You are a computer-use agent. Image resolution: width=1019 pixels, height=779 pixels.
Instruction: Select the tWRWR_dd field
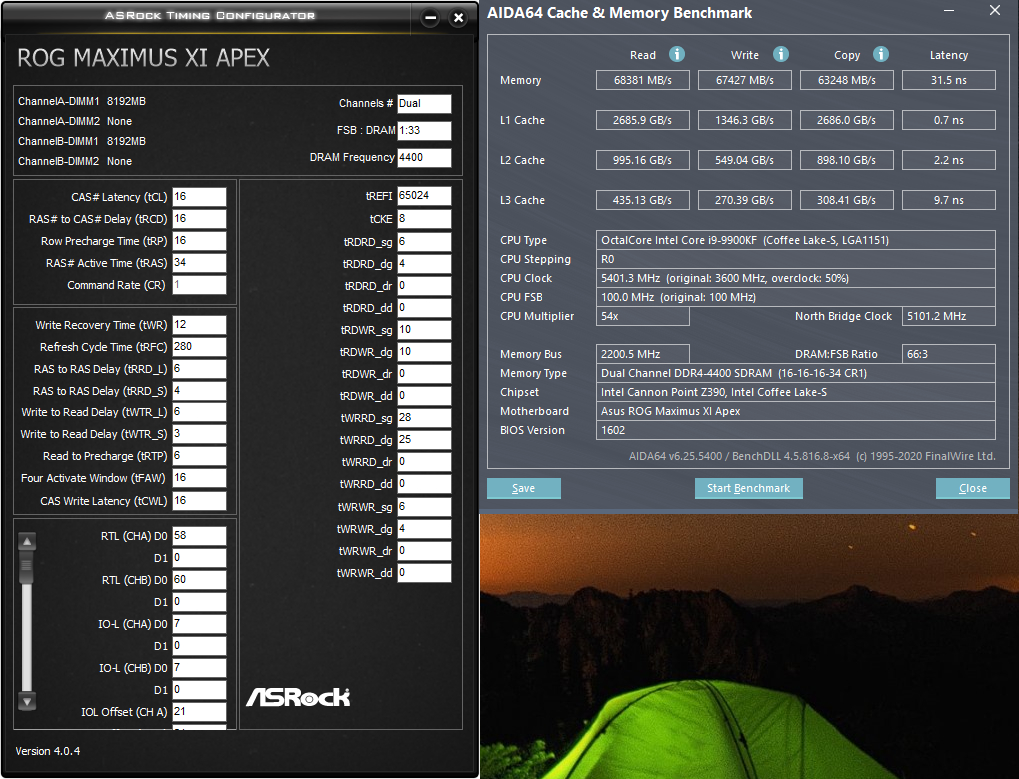point(424,573)
